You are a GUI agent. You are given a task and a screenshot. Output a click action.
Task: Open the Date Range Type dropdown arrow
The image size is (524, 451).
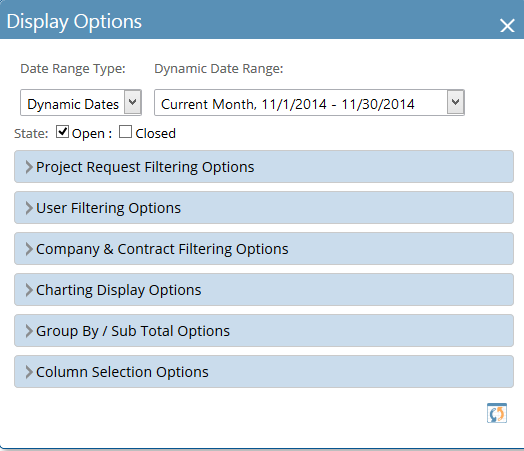click(x=133, y=102)
